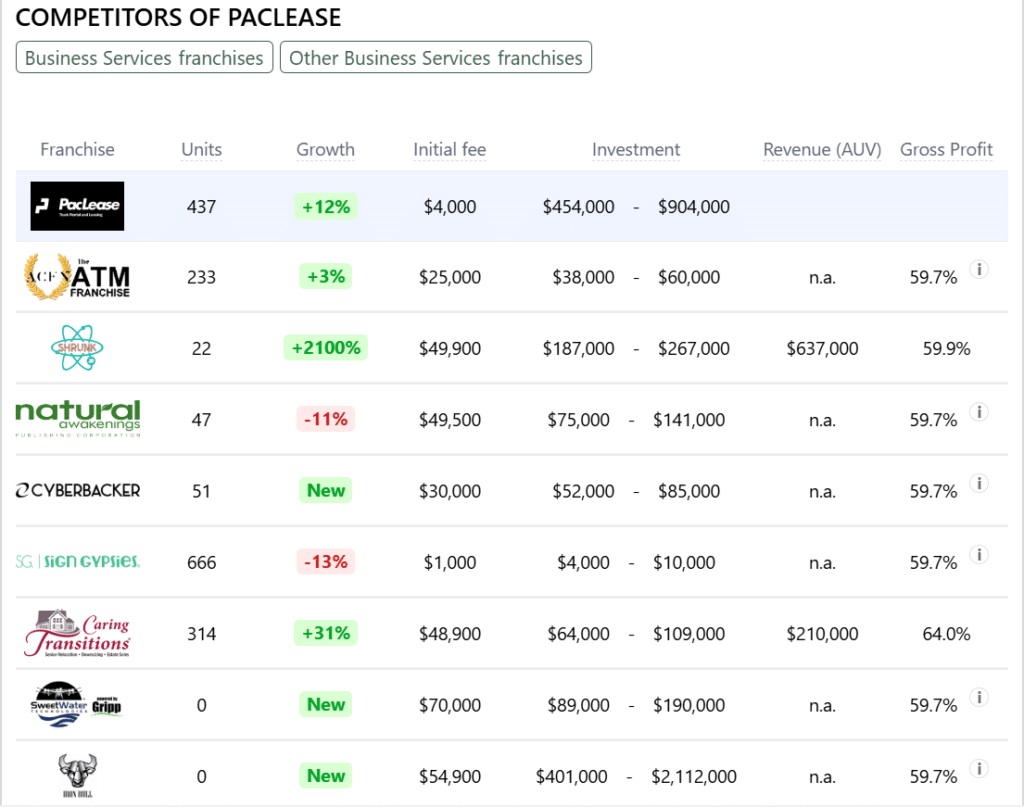The image size is (1024, 807).
Task: Click the +12% growth badge
Action: tap(325, 206)
